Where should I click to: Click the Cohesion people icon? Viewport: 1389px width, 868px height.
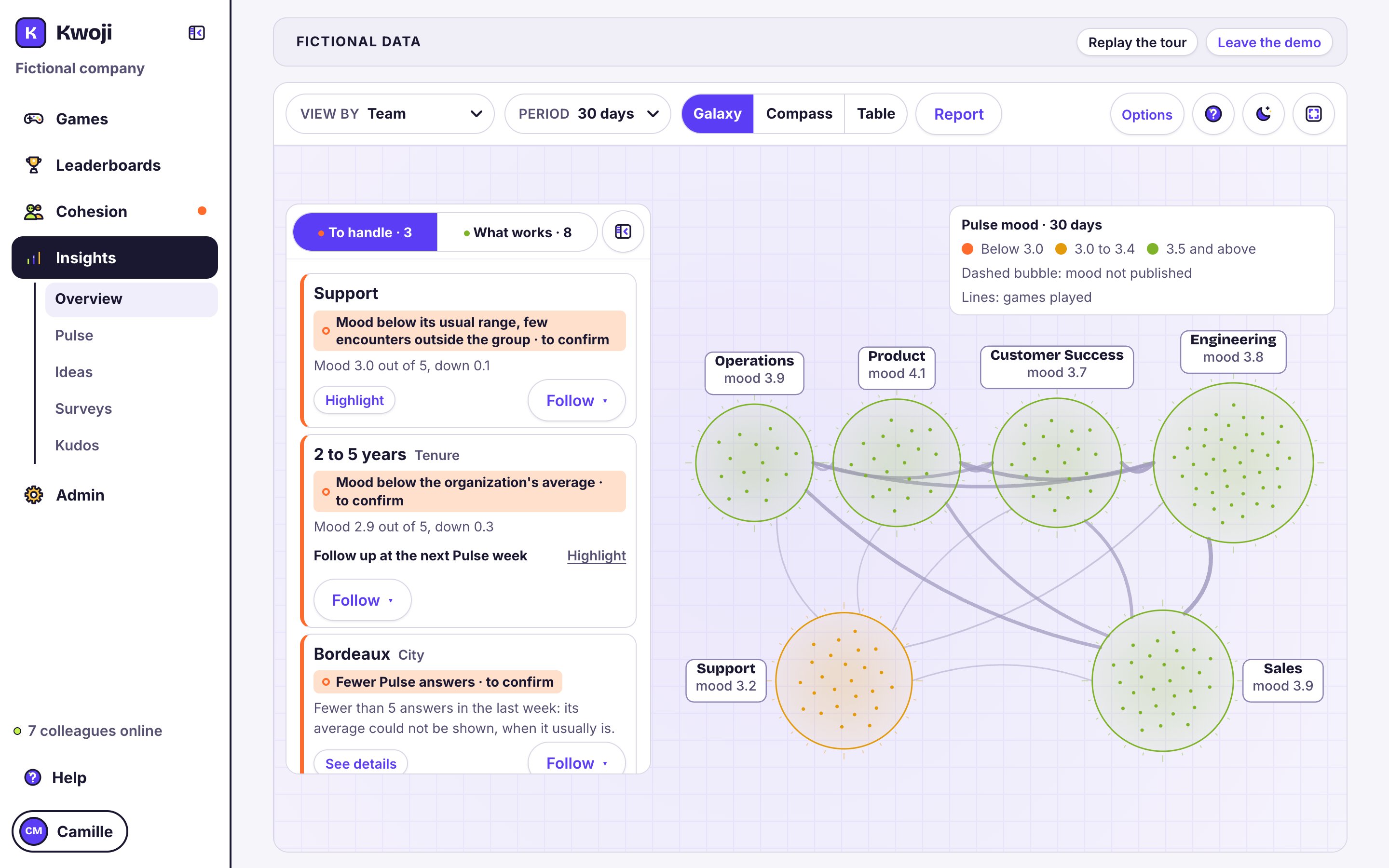33,211
